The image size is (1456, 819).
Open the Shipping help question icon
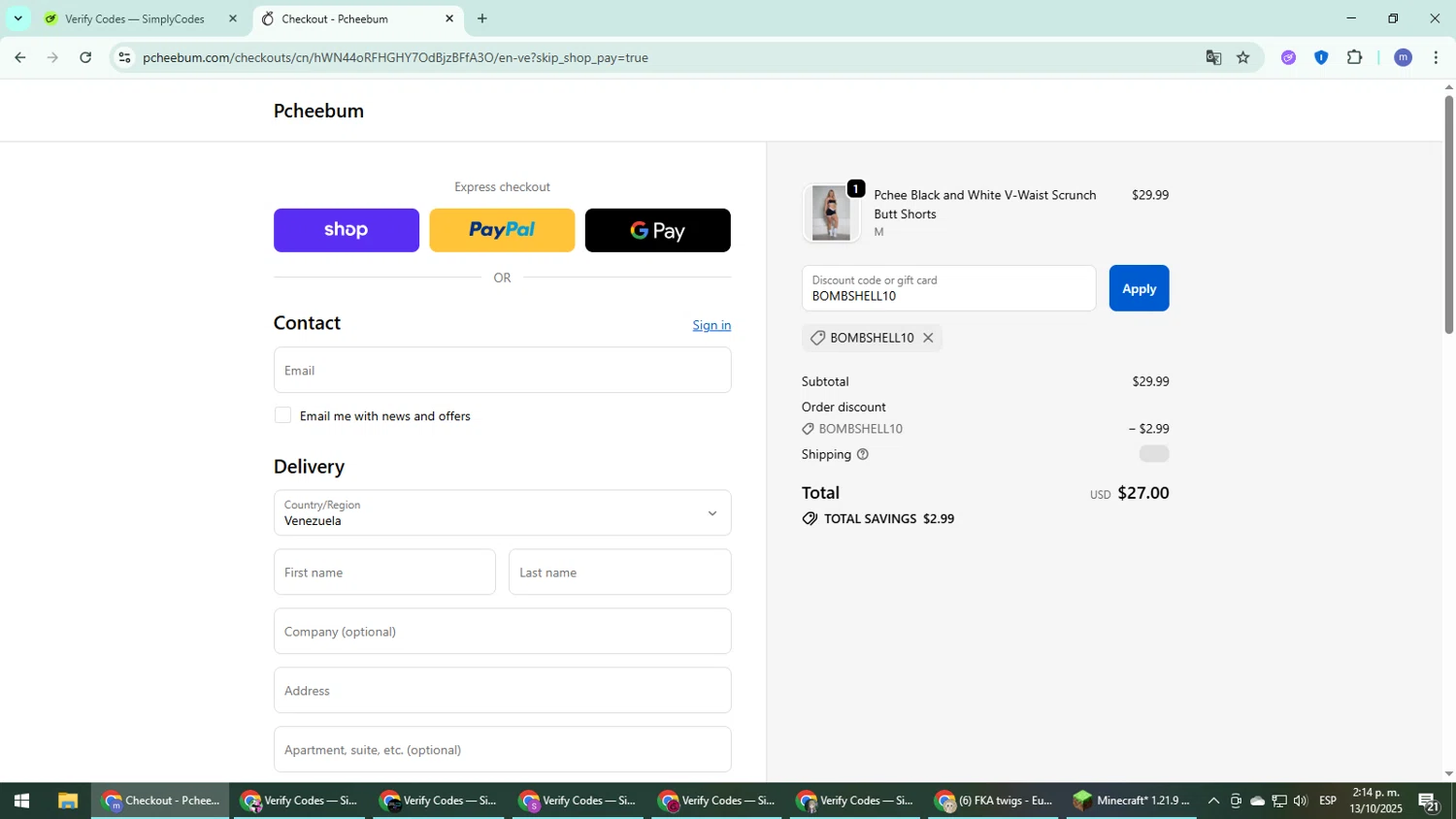(862, 454)
